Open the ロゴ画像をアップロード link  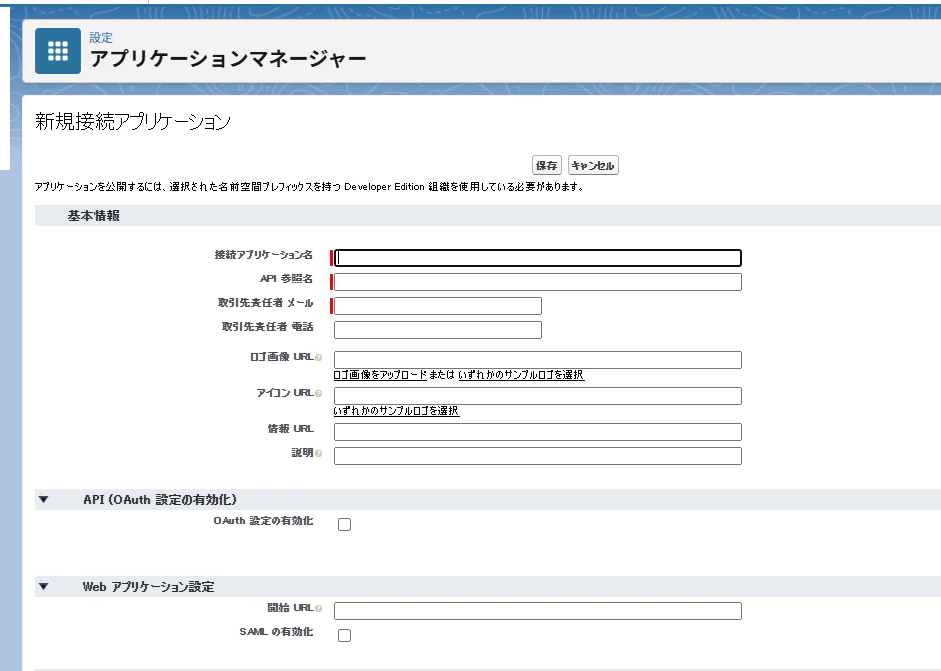pyautogui.click(x=380, y=375)
